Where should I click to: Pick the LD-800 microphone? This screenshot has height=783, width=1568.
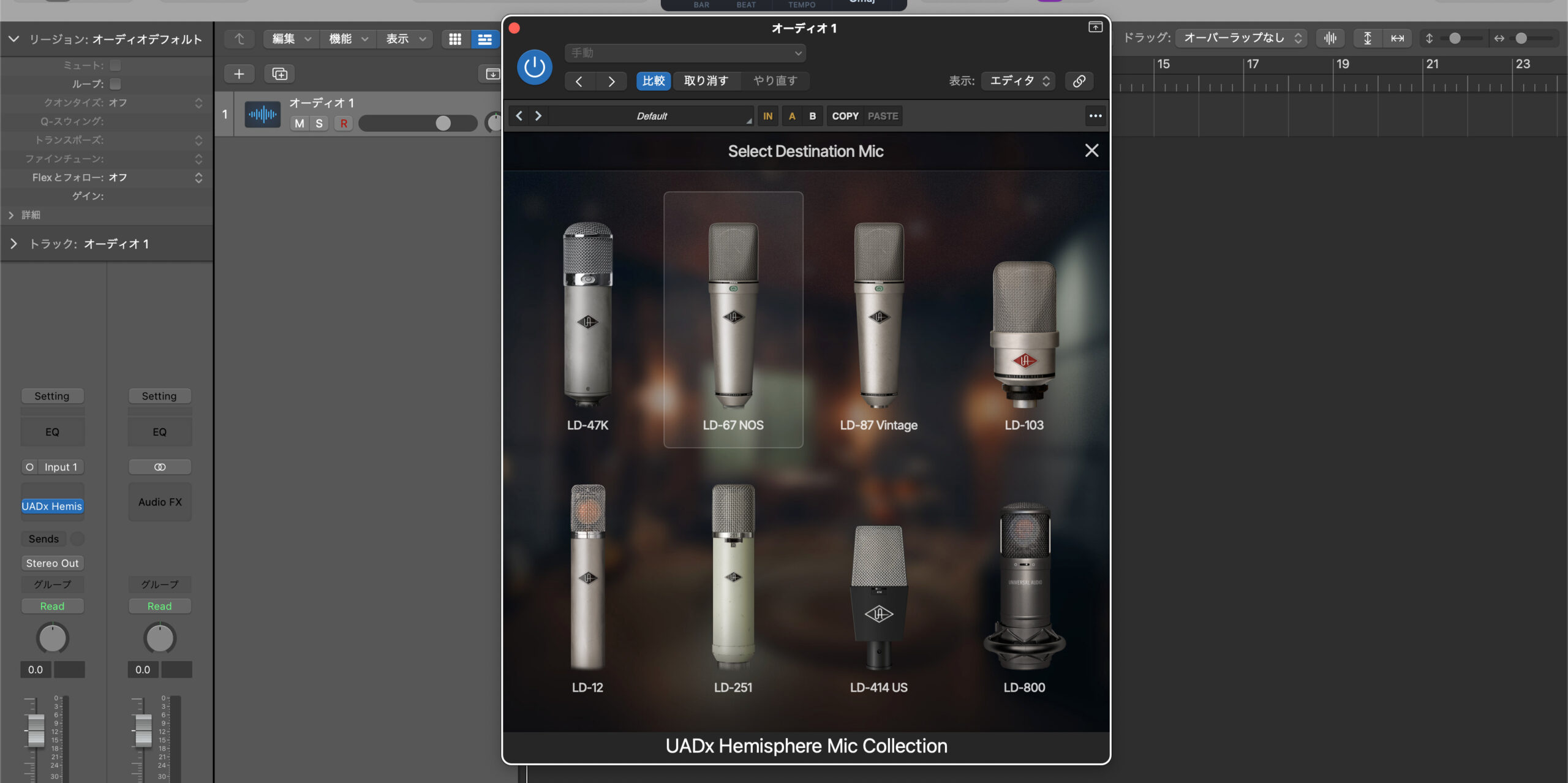coord(1024,597)
